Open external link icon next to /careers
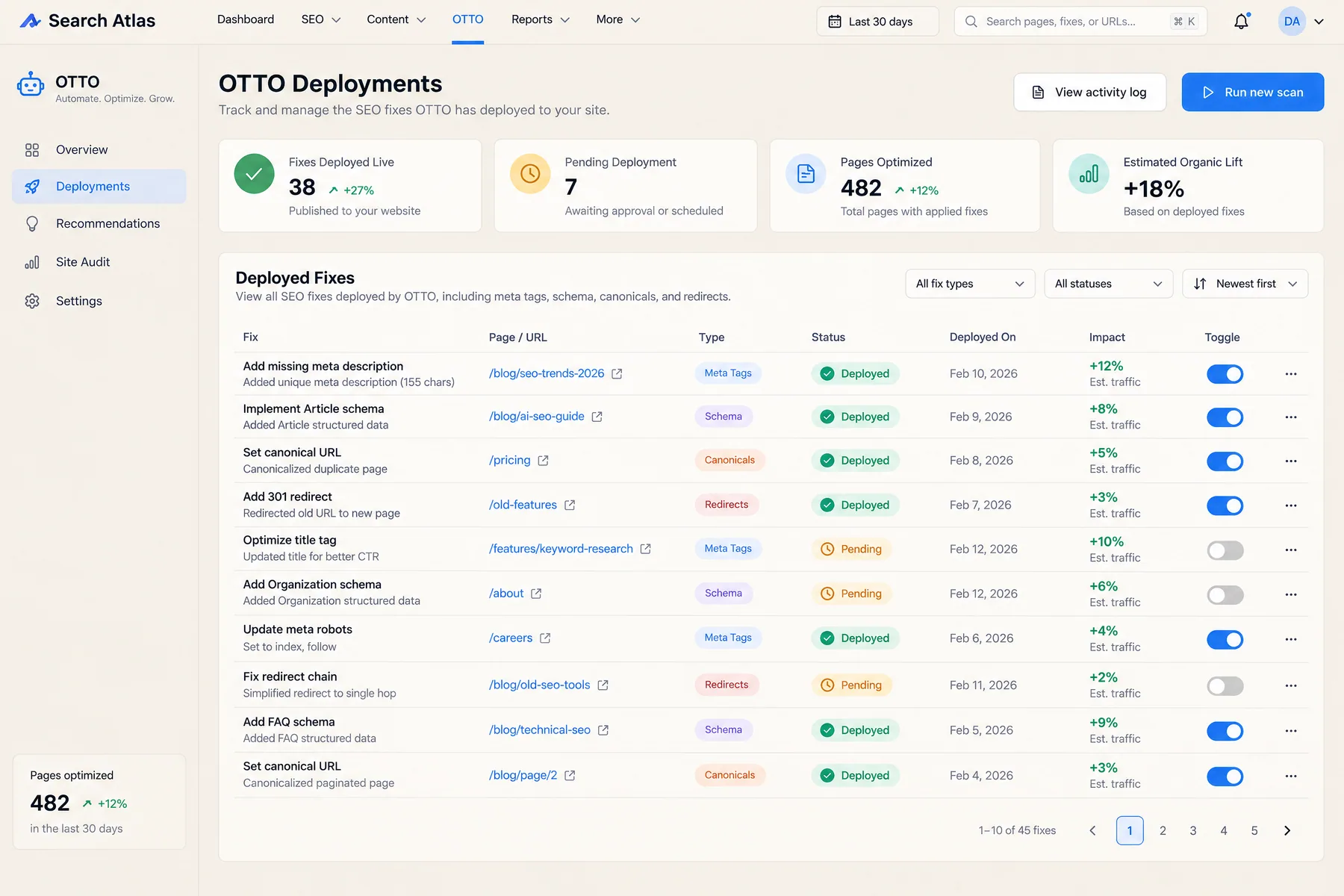Screen dimensions: 1344x896 pos(545,638)
